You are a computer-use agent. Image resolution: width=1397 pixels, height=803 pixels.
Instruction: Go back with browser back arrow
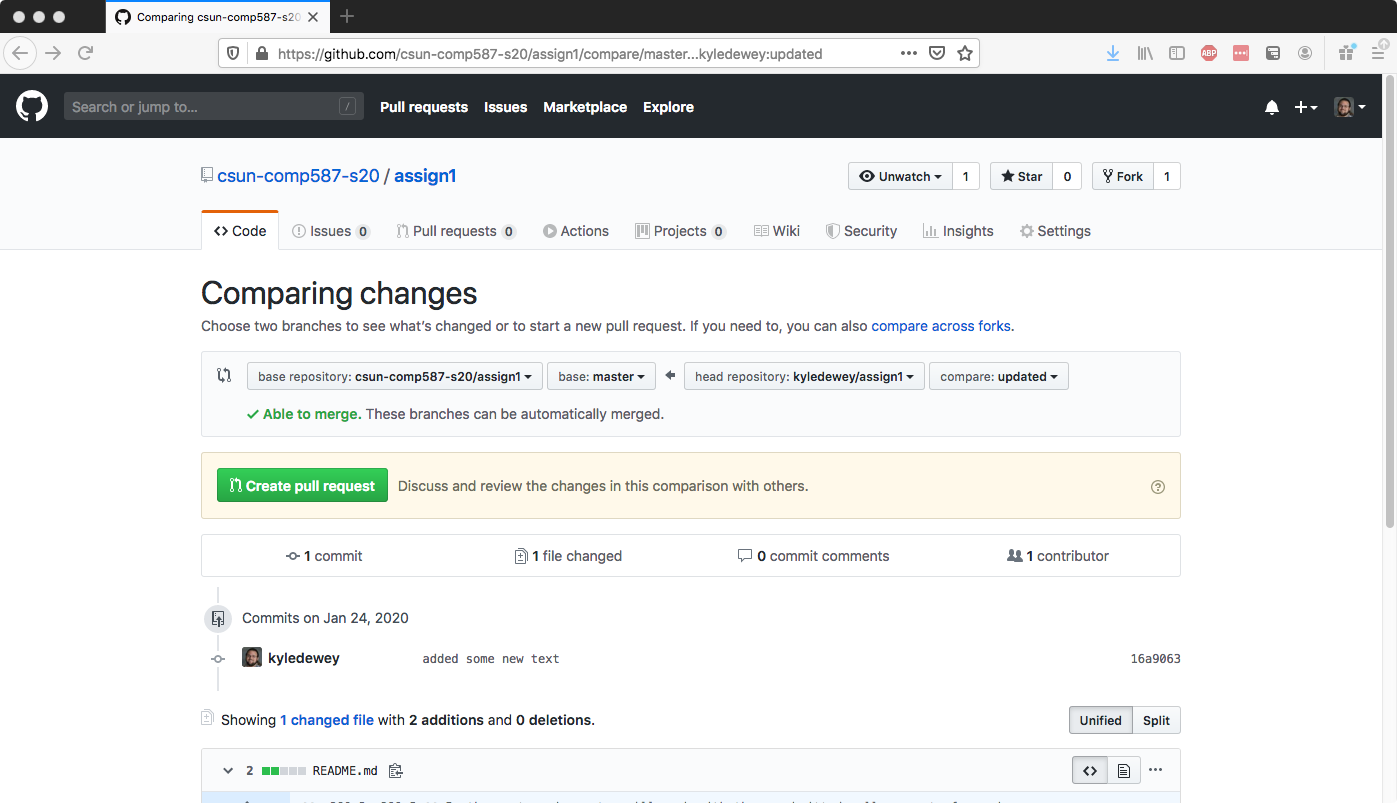click(21, 53)
